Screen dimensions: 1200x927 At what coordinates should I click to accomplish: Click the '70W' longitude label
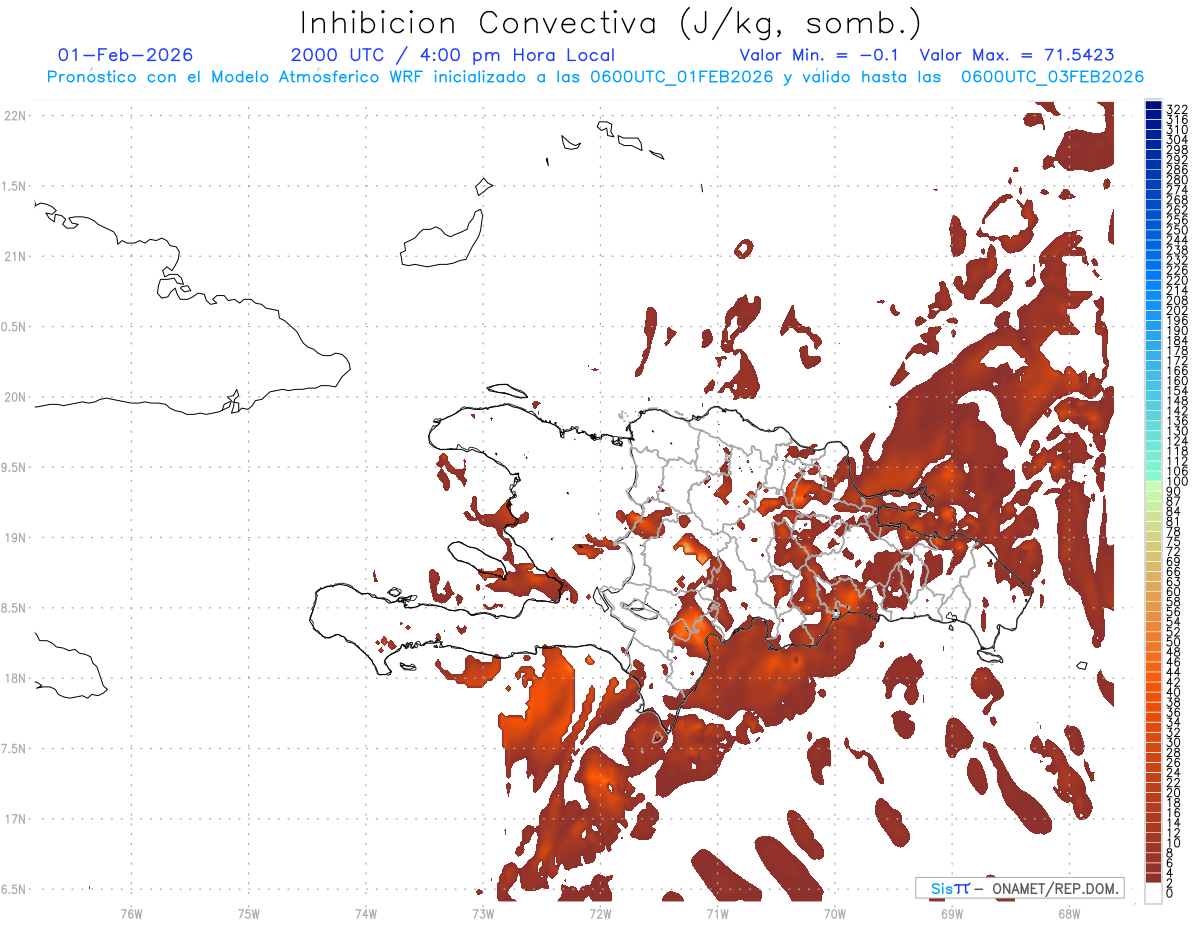point(835,913)
